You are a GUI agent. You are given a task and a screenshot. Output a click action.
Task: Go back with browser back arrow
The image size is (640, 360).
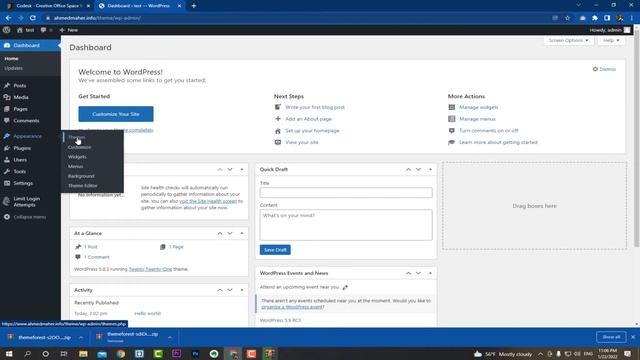click(8, 18)
